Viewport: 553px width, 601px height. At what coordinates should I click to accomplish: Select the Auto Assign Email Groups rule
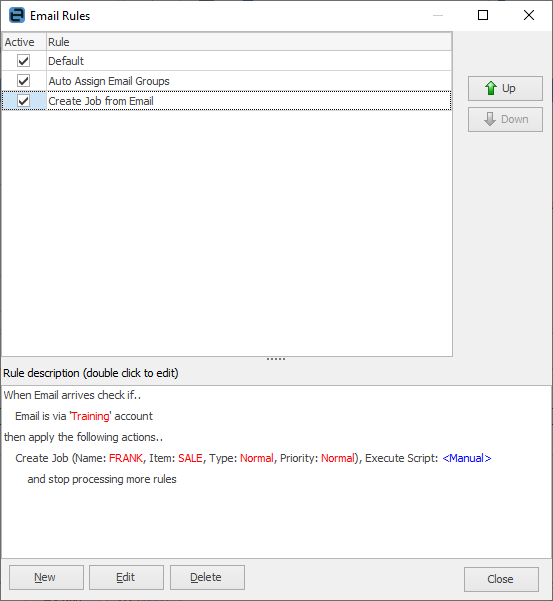(226, 81)
